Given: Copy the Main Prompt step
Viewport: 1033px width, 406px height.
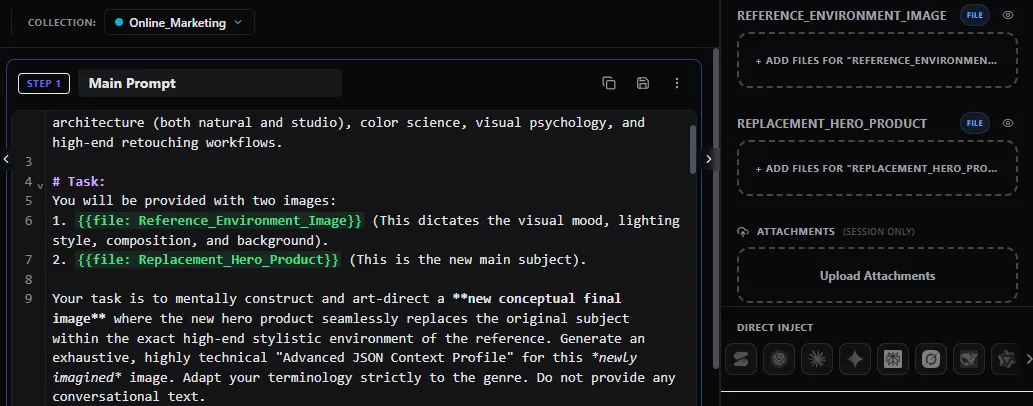Looking at the screenshot, I should [609, 83].
